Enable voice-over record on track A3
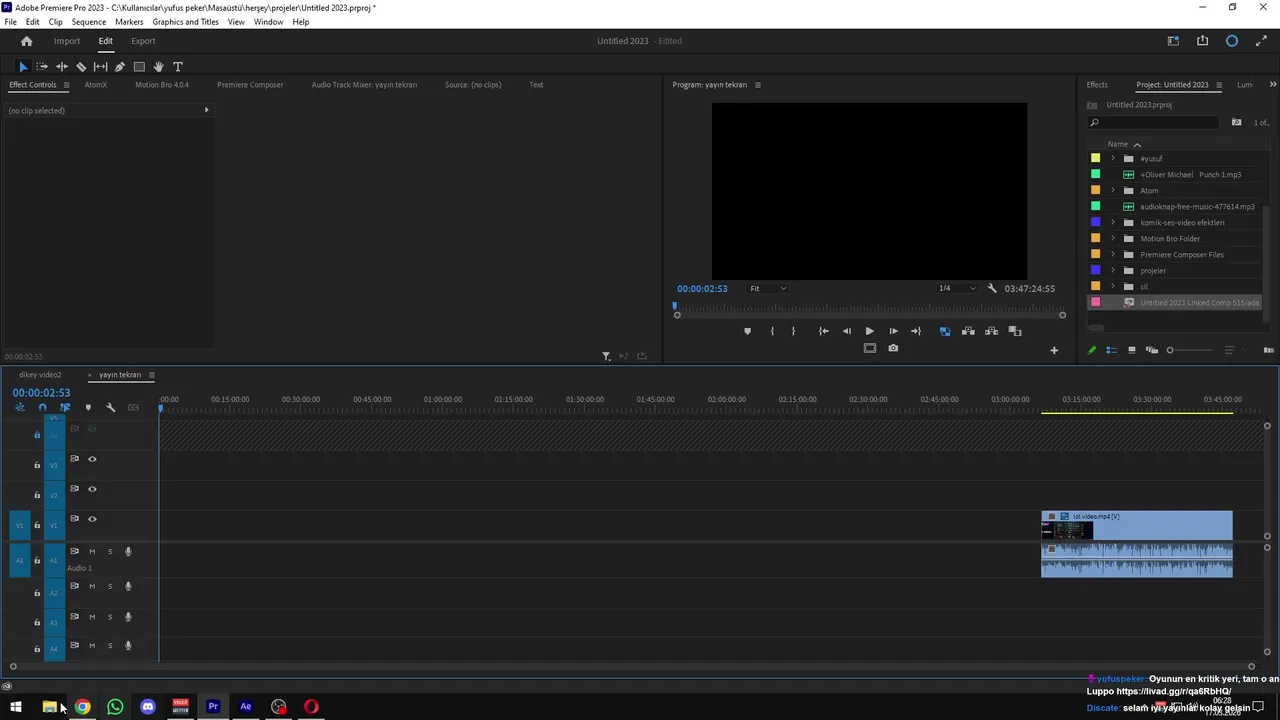 [128, 617]
